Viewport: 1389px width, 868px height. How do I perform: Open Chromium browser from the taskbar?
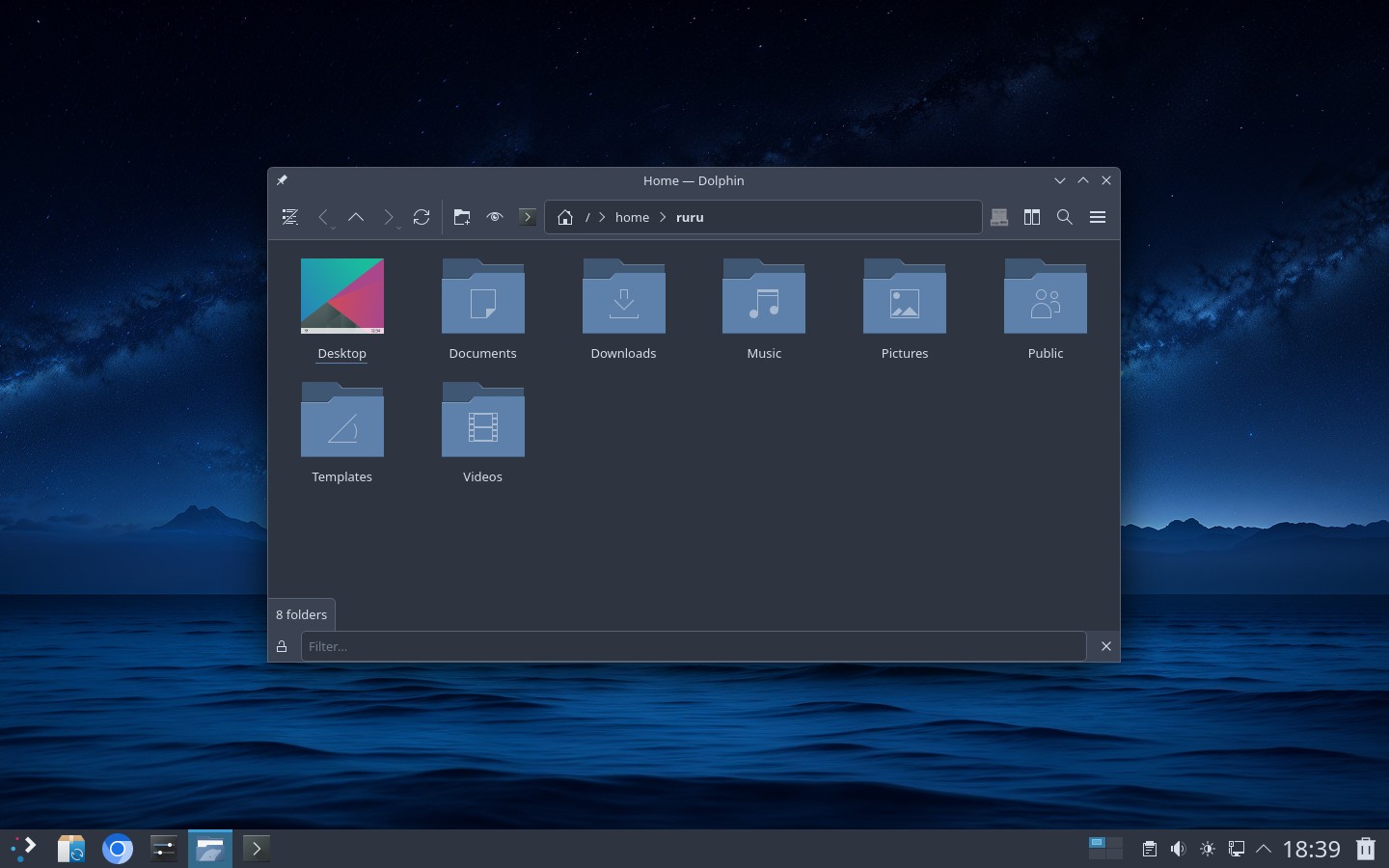(118, 849)
